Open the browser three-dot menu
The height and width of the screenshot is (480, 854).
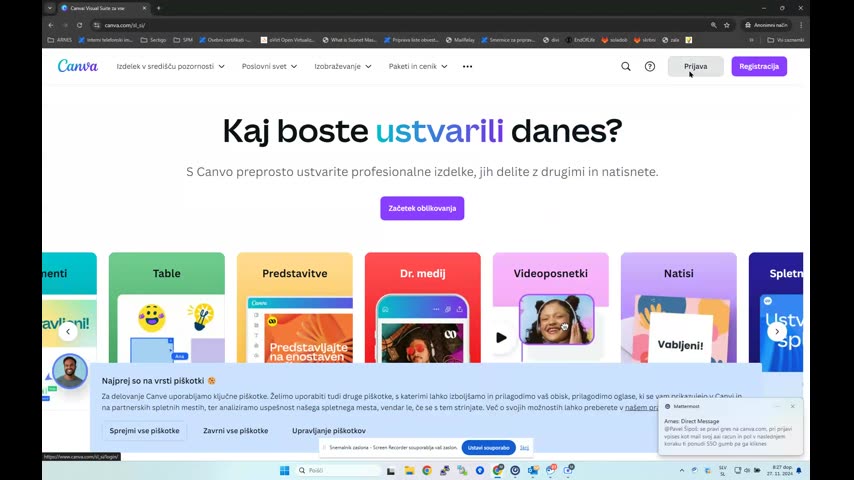pyautogui.click(x=801, y=25)
